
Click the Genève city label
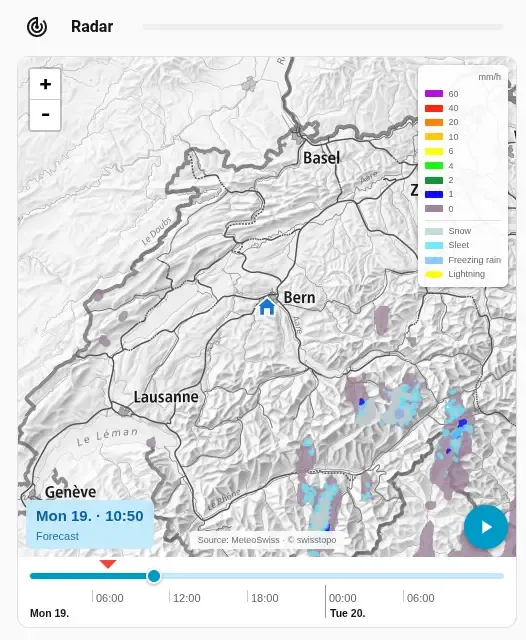point(71,492)
